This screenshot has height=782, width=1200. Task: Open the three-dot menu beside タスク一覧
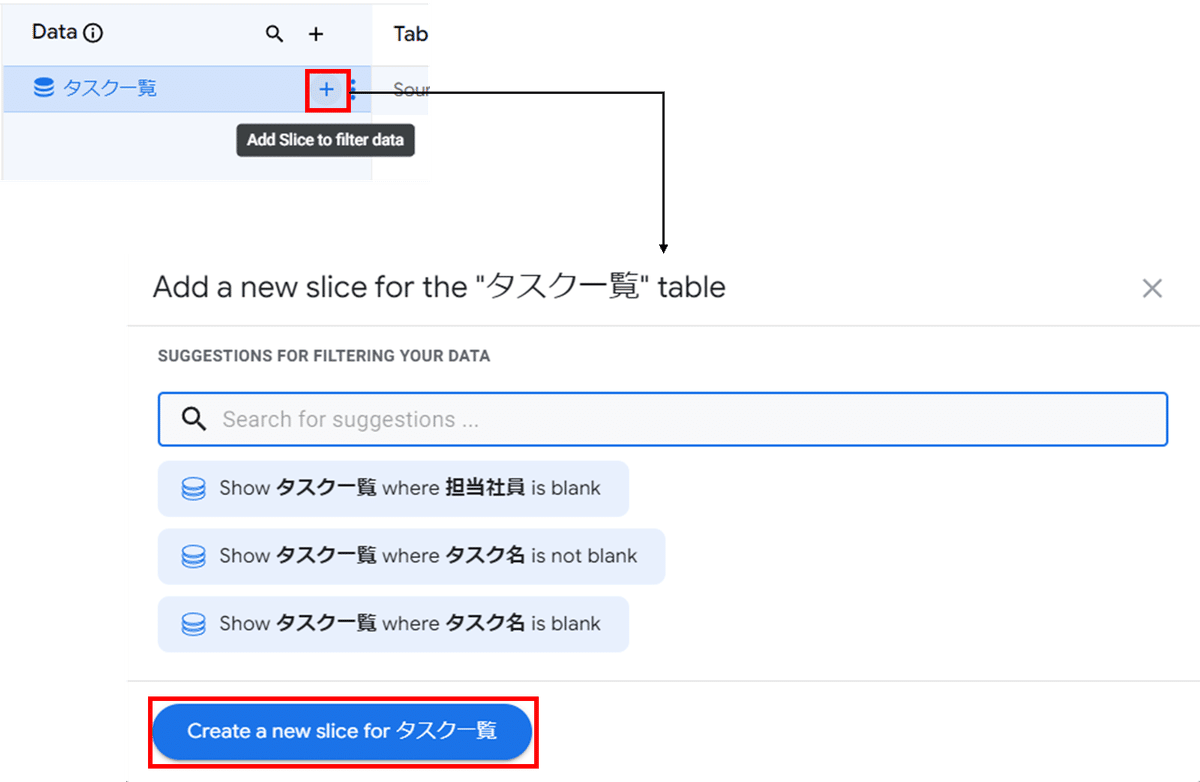[x=354, y=90]
